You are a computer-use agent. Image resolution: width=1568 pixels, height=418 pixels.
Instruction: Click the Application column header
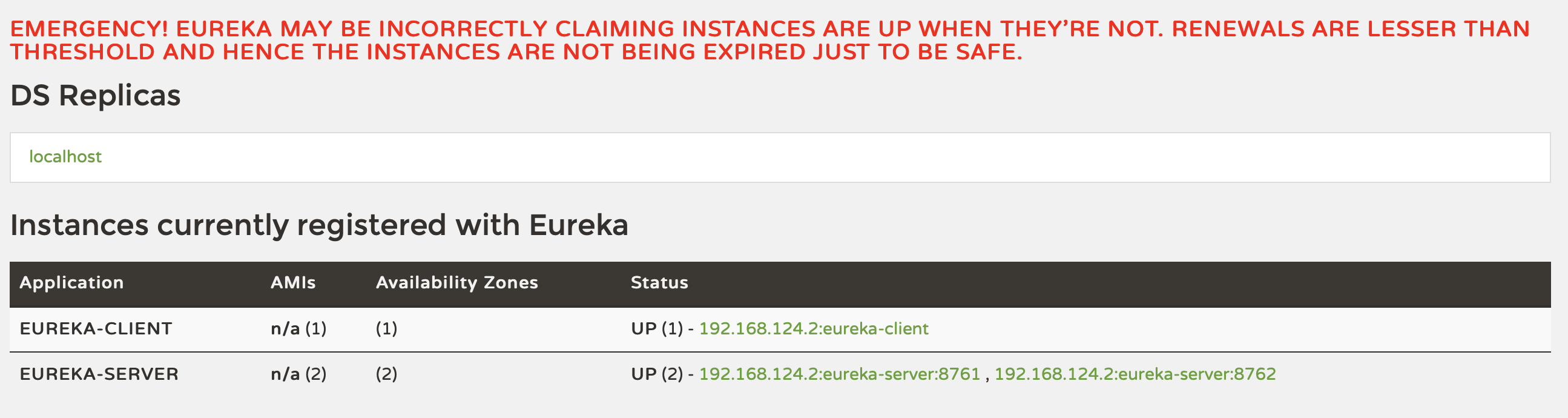click(71, 283)
